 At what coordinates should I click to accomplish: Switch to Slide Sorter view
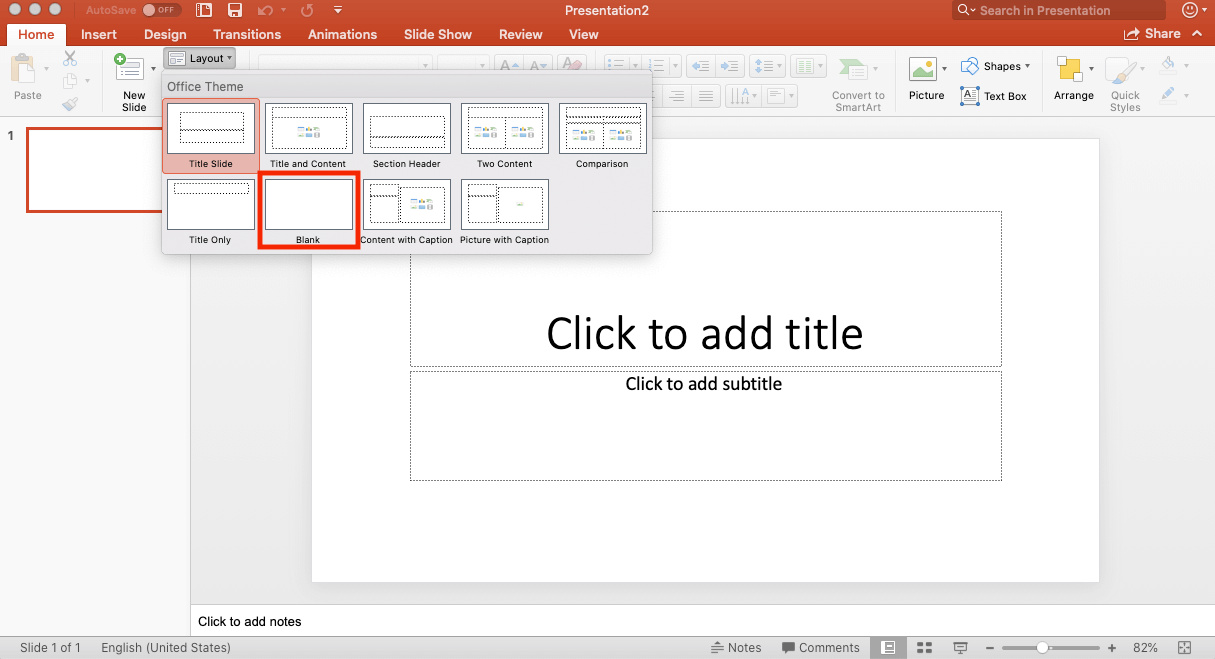(x=924, y=648)
